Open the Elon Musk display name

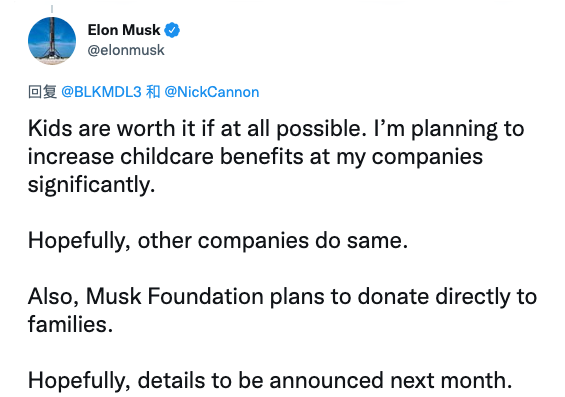(124, 30)
